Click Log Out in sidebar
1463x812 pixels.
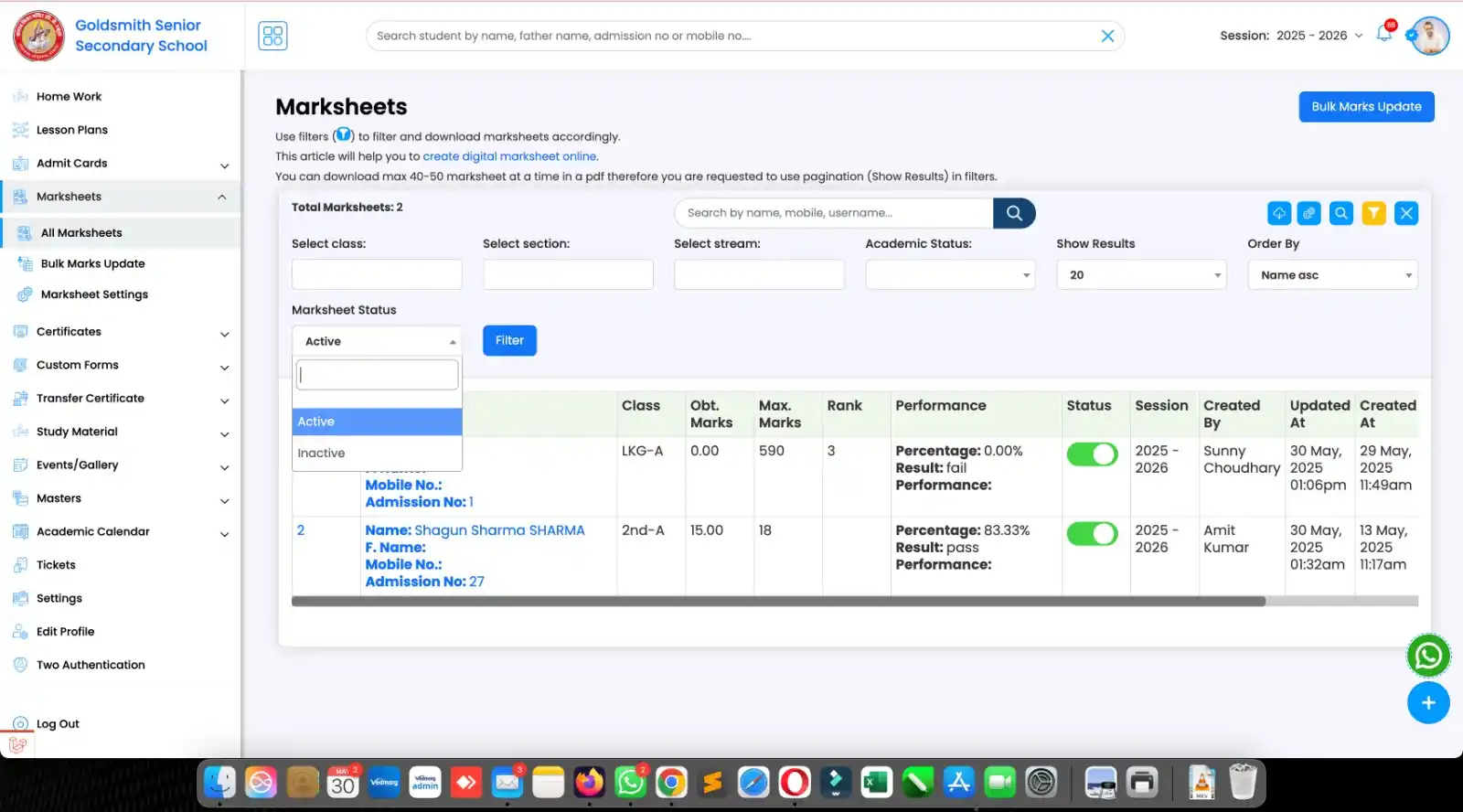pyautogui.click(x=58, y=723)
